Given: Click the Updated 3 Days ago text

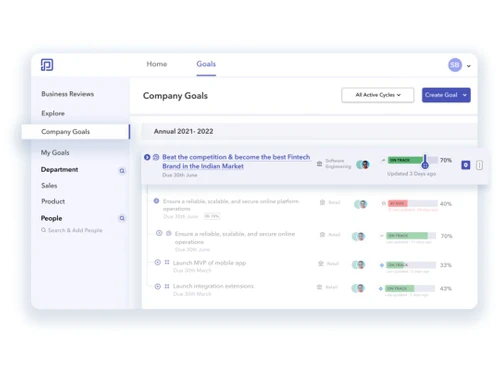Looking at the screenshot, I should [x=411, y=174].
